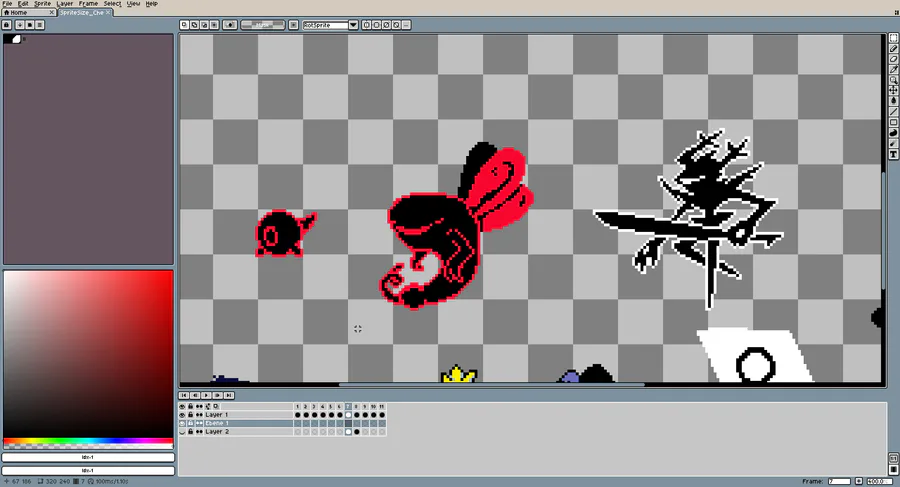Click the palette presets square icon
Screen dimensions: 900x487
(x=29, y=25)
